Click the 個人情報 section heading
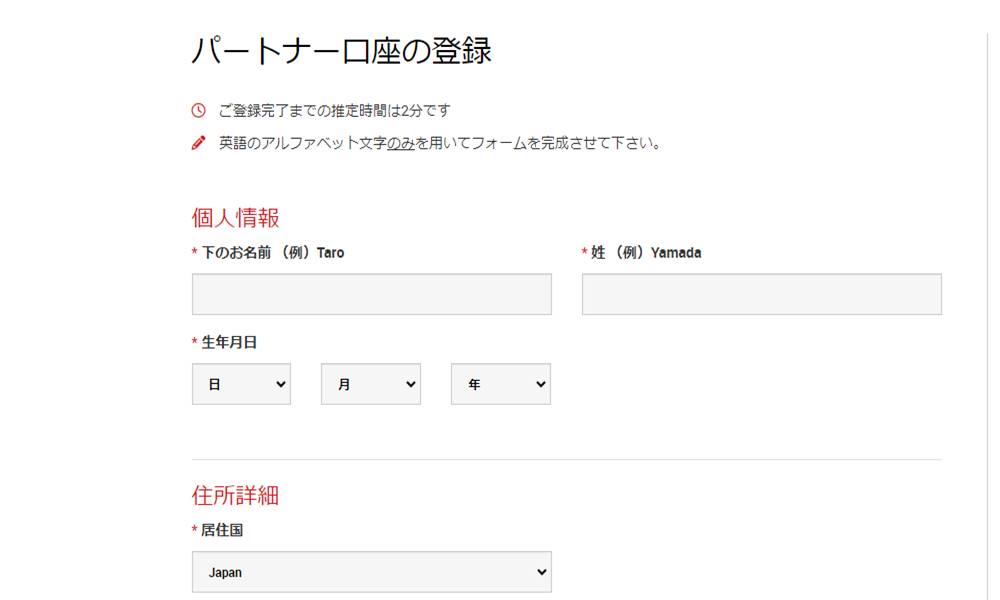Viewport: 1000px width, 600px height. tap(234, 217)
